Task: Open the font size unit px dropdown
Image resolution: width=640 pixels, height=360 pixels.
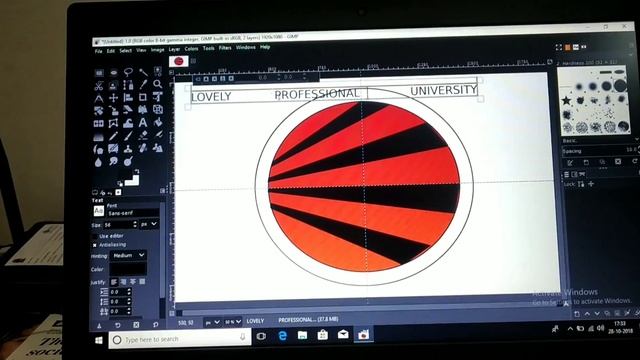Action: tap(149, 224)
